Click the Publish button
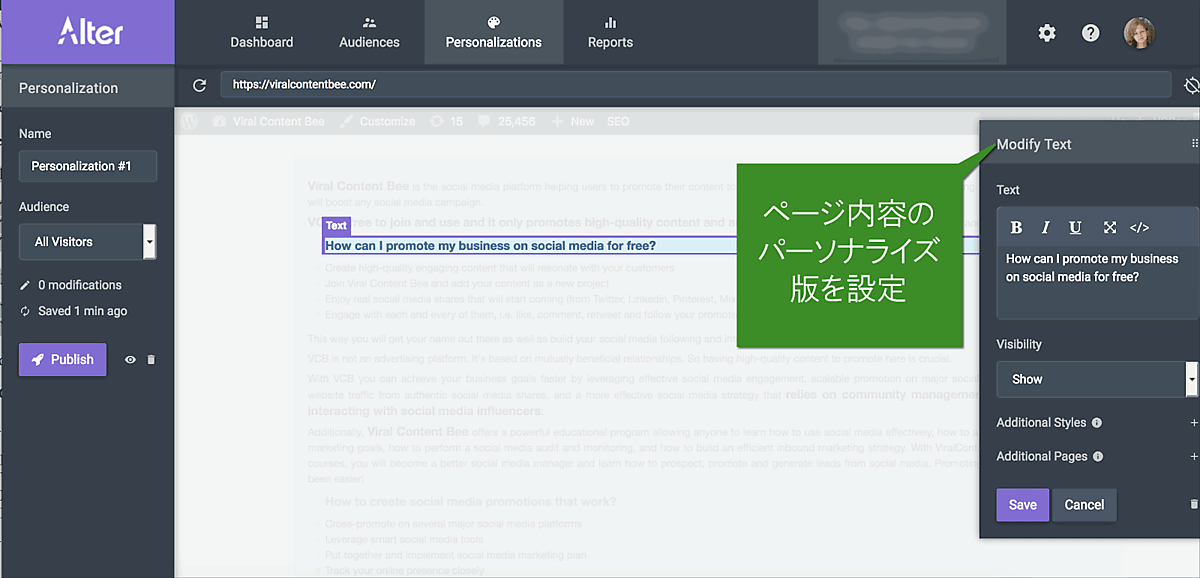 point(62,360)
